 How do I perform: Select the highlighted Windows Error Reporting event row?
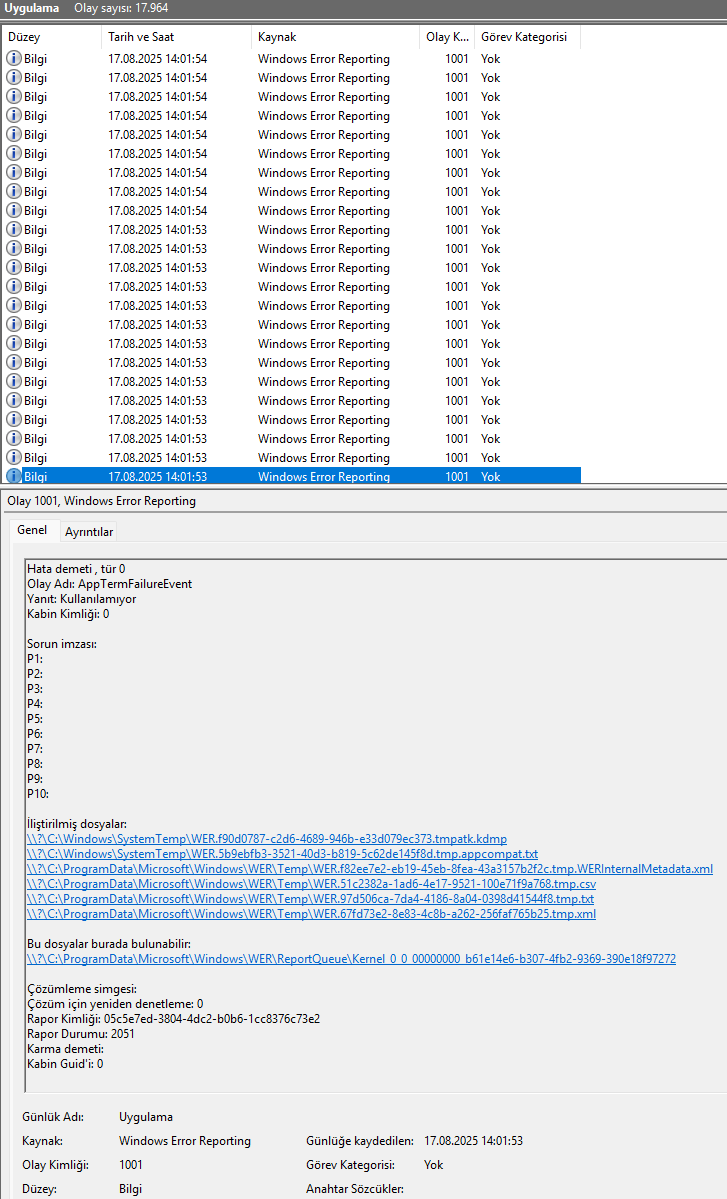point(291,476)
